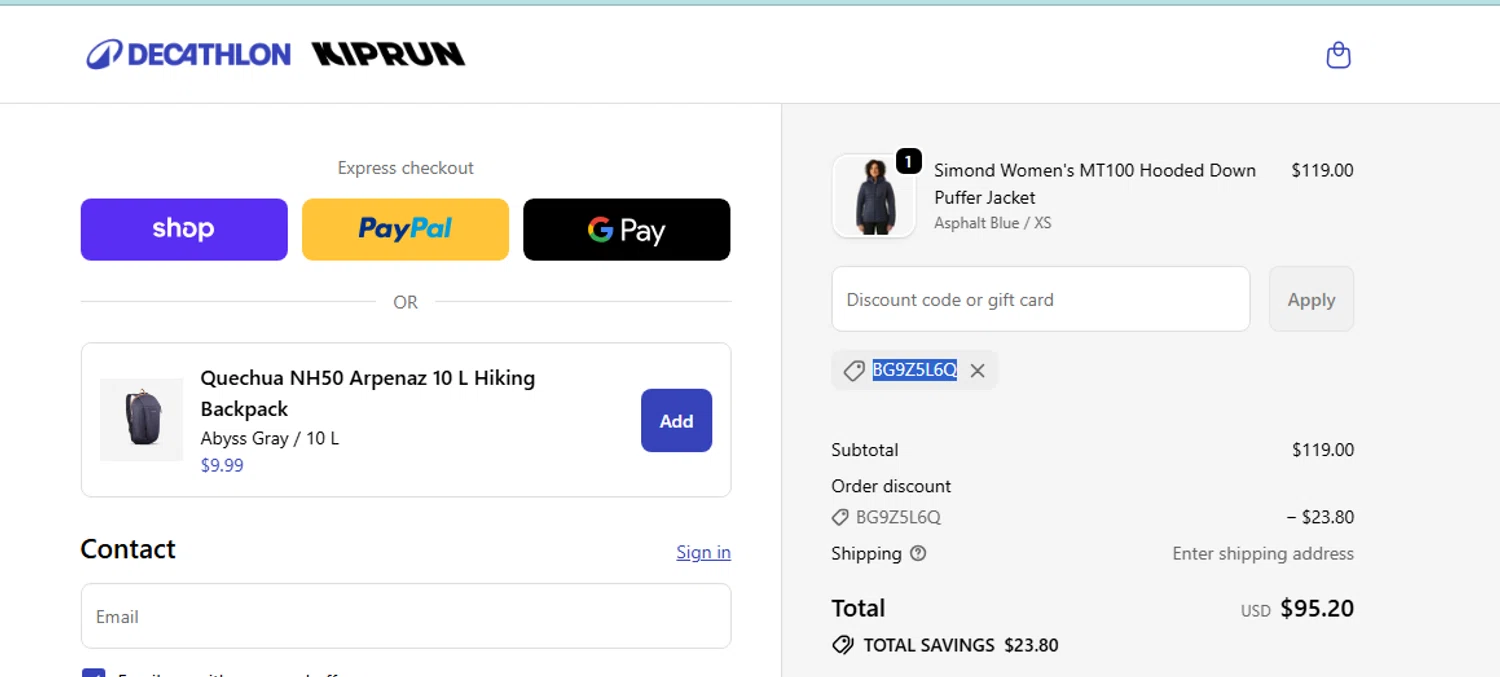Pay with Shop Pay button
Viewport: 1500px width, 677px height.
(x=184, y=229)
